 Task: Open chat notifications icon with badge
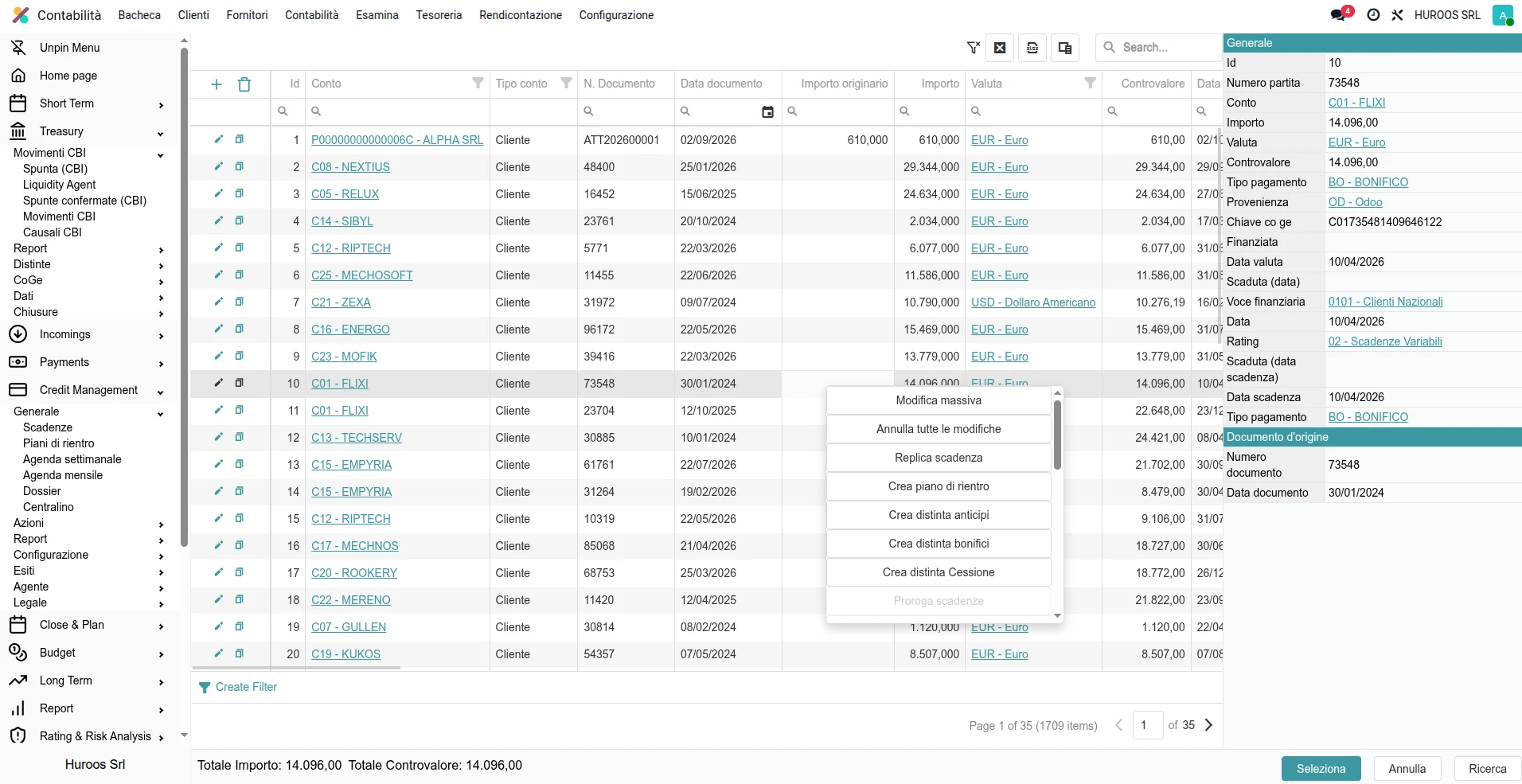[x=1338, y=15]
